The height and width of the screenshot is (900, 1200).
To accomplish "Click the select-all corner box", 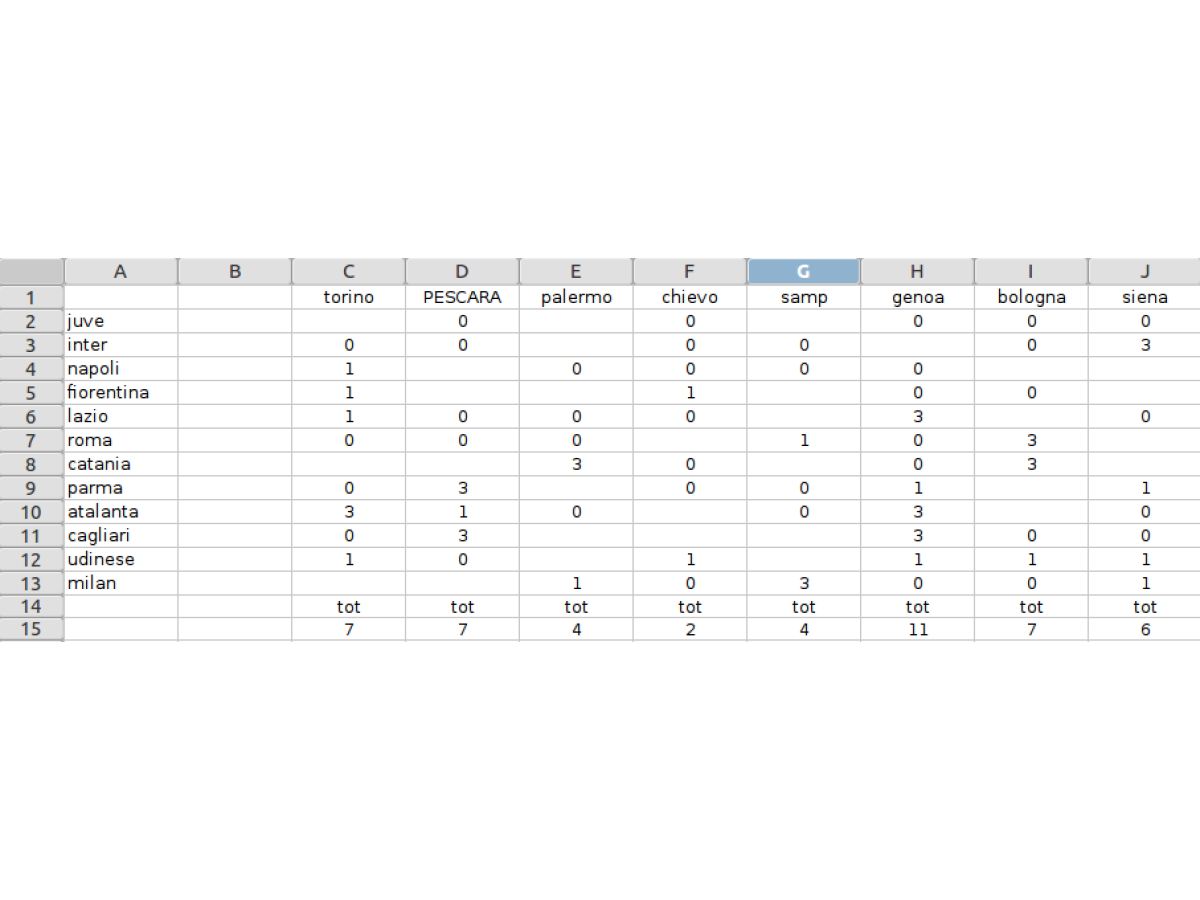I will (31, 271).
